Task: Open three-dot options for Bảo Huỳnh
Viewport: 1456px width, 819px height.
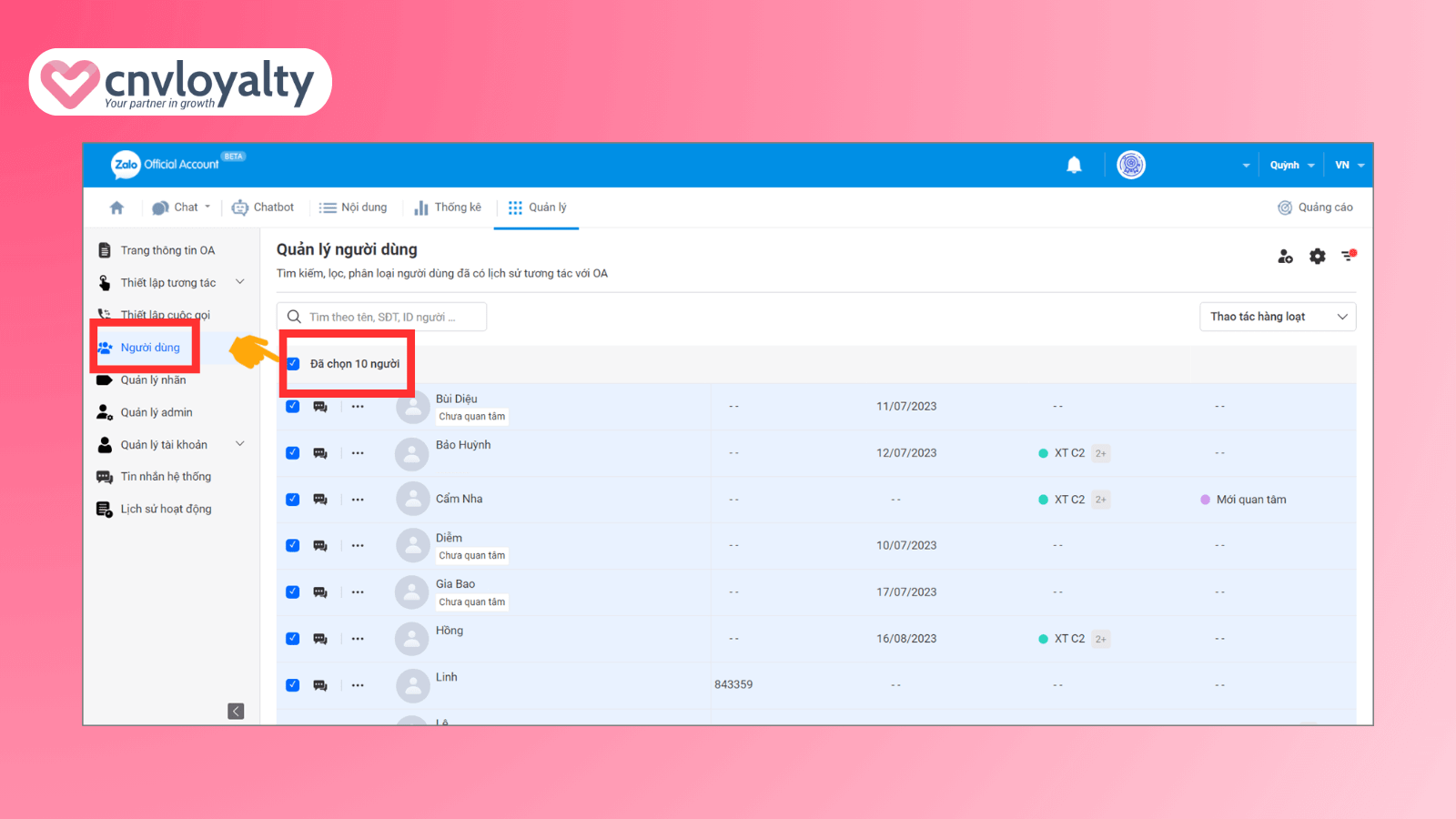Action: [358, 453]
